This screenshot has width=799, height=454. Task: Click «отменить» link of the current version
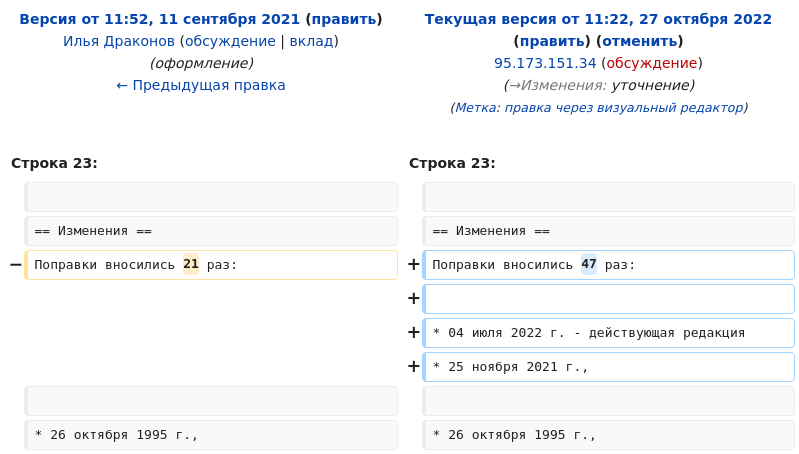[640, 41]
